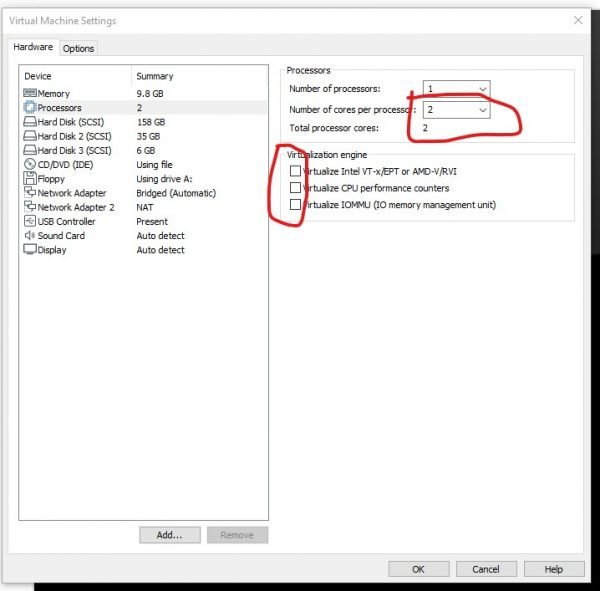This screenshot has width=600, height=591.
Task: Click the Network Adapter 2 icon
Action: pos(30,207)
